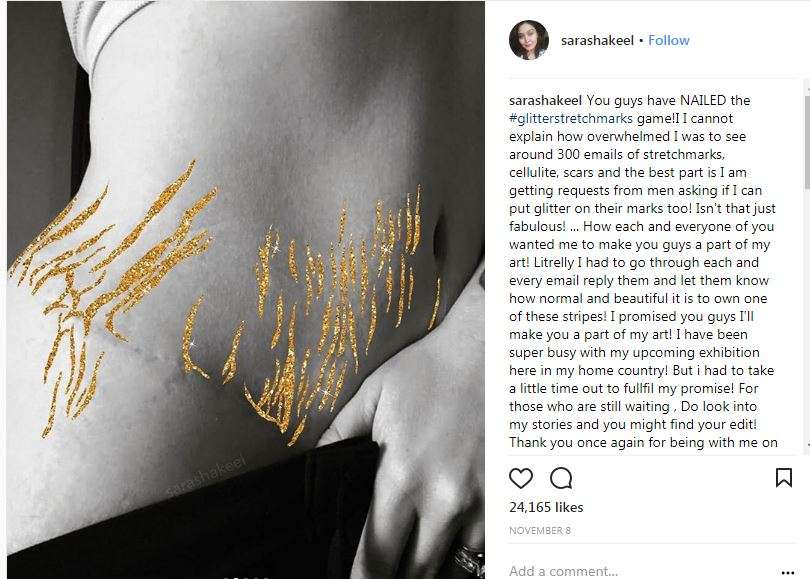The width and height of the screenshot is (810, 579).
Task: Click the caption scrollbar thumb
Action: (x=807, y=139)
